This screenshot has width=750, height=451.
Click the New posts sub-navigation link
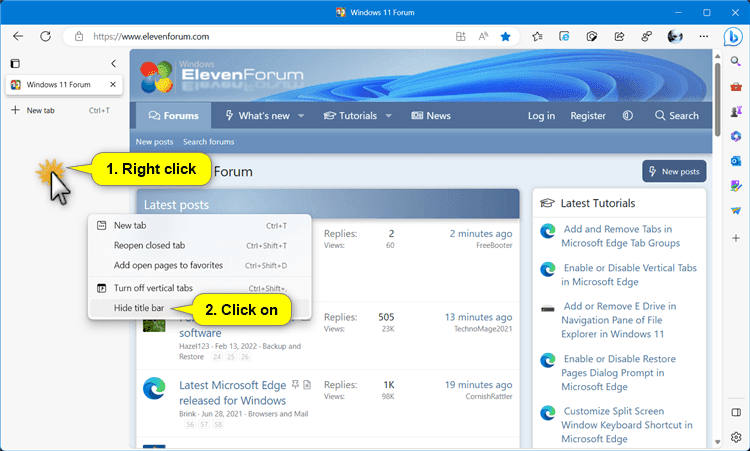pyautogui.click(x=154, y=142)
